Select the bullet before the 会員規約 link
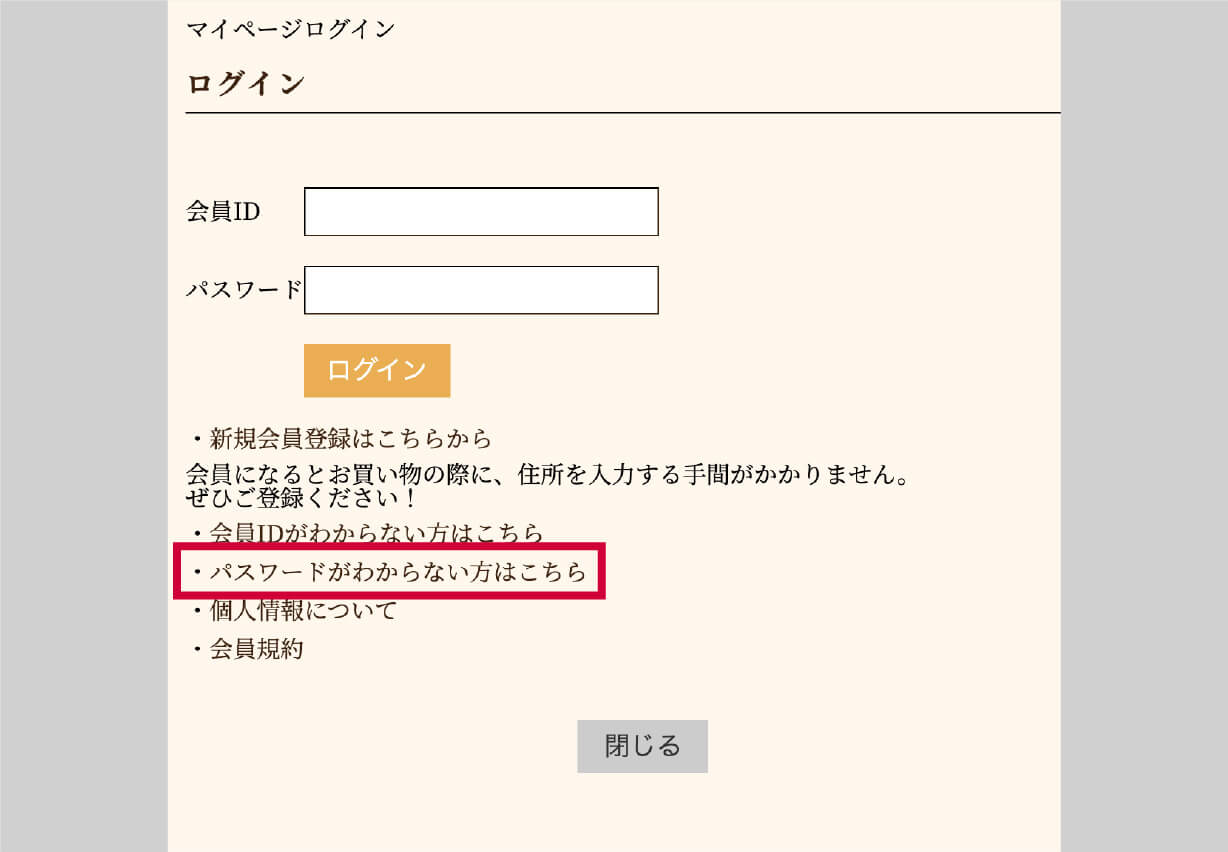This screenshot has width=1228, height=852. pyautogui.click(x=197, y=650)
